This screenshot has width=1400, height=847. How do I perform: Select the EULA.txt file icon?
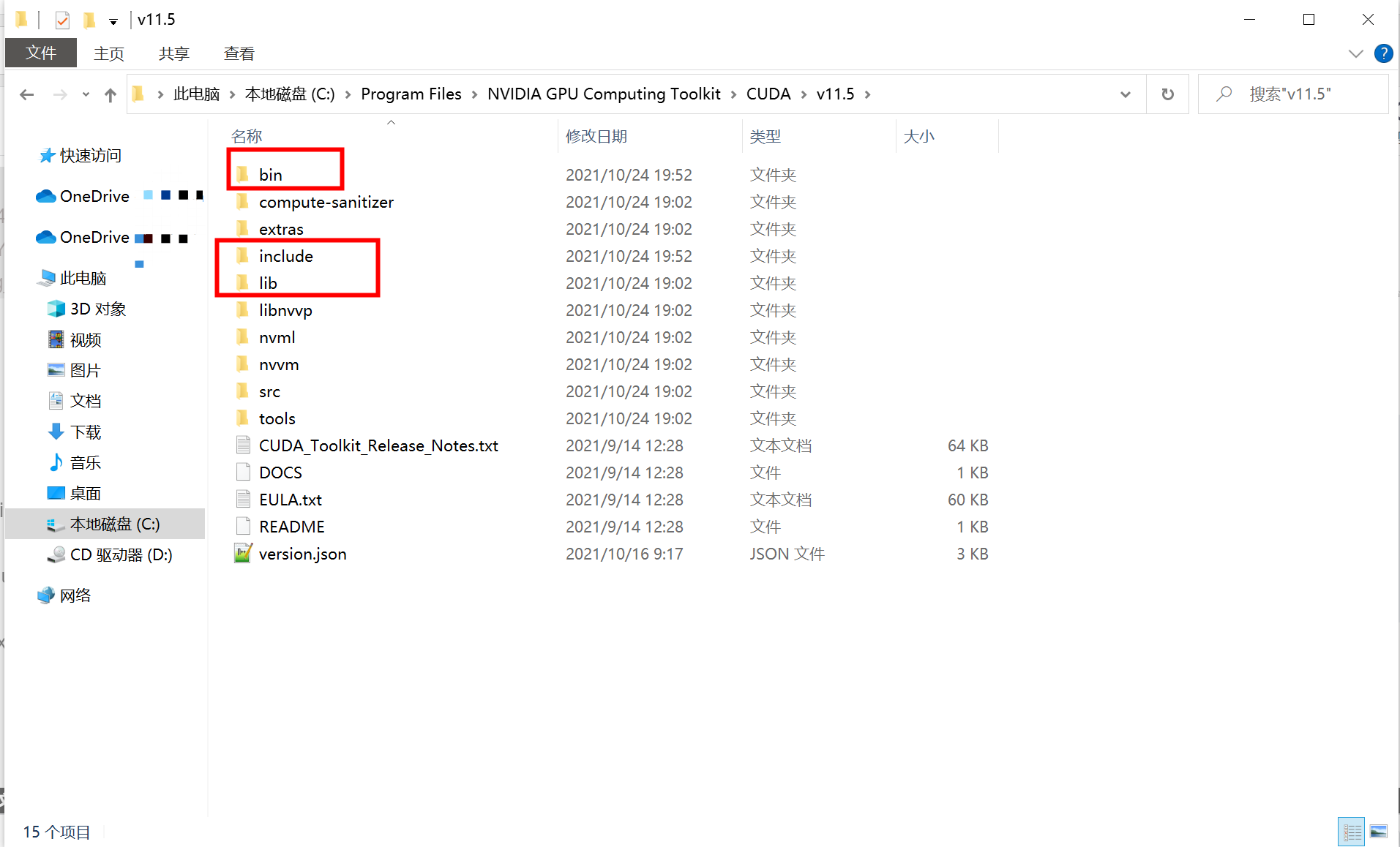pyautogui.click(x=243, y=499)
